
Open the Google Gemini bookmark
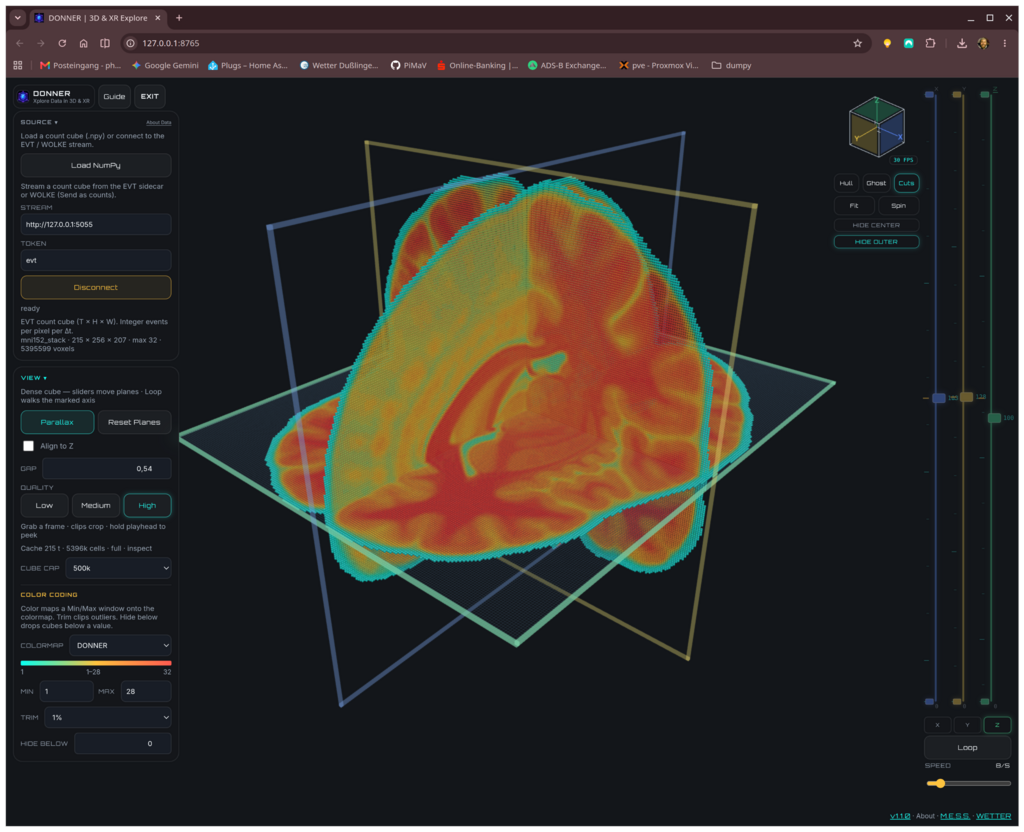pyautogui.click(x=165, y=65)
